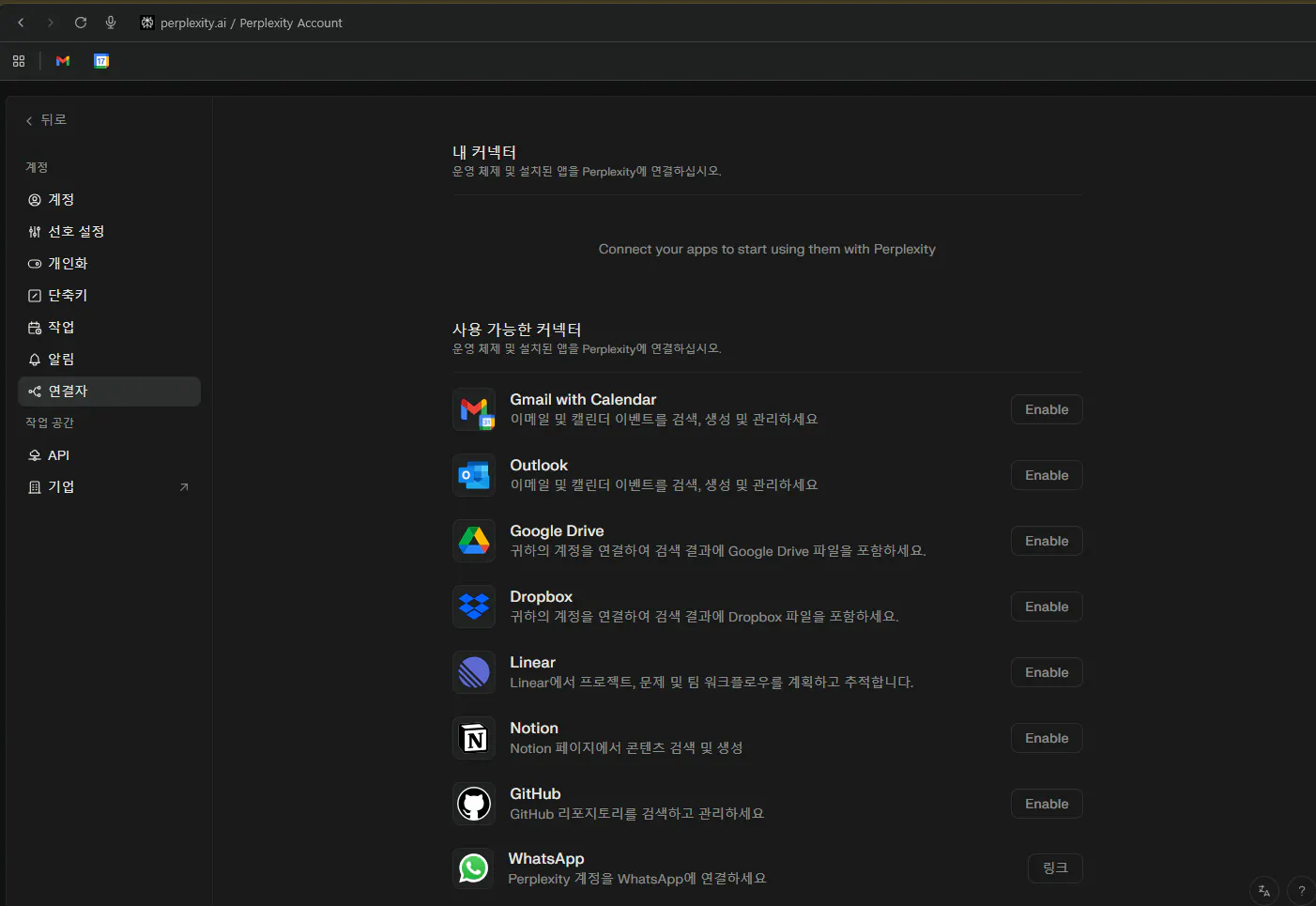Viewport: 1316px width, 906px height.
Task: Open the apps grid in the bookmarks bar
Action: 19,61
